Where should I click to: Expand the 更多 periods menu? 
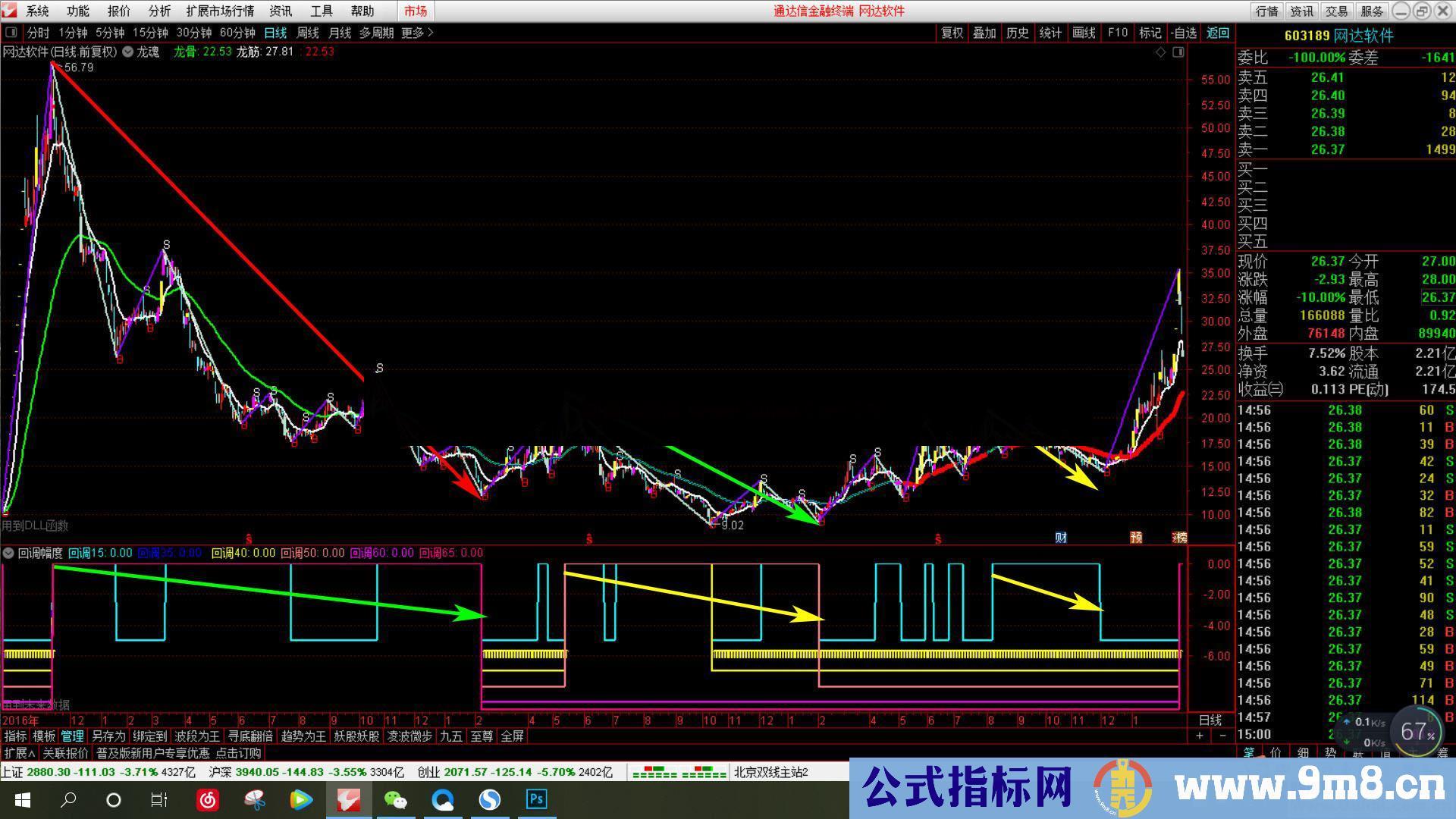pos(417,33)
